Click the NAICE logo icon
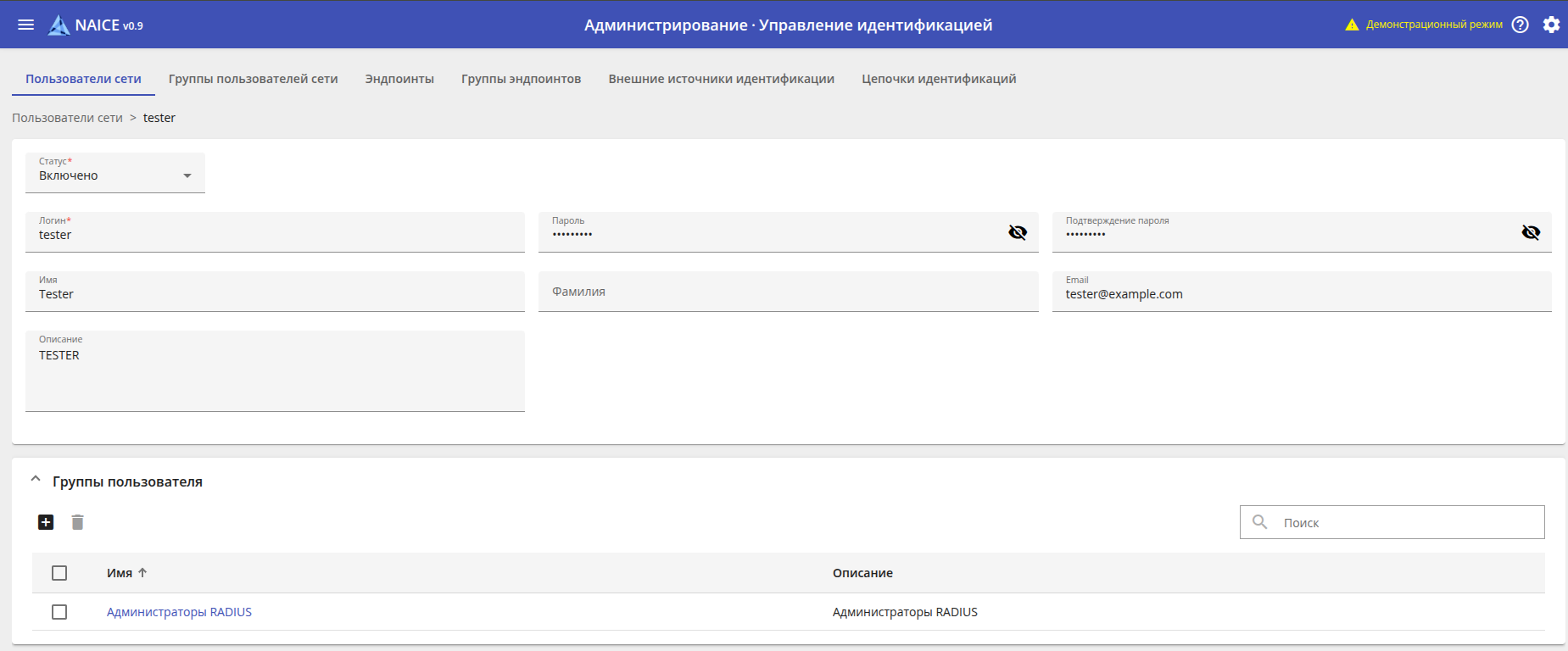This screenshot has height=651, width=1568. point(59,25)
